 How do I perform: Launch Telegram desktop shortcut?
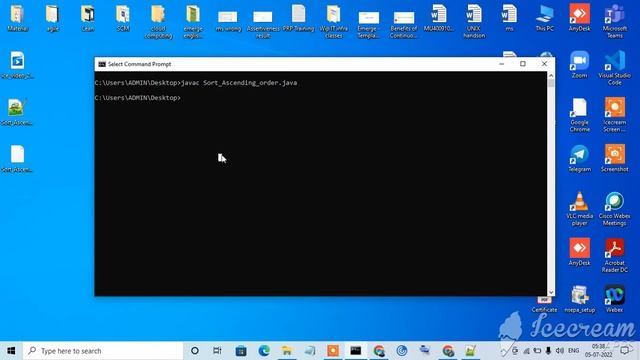580,158
